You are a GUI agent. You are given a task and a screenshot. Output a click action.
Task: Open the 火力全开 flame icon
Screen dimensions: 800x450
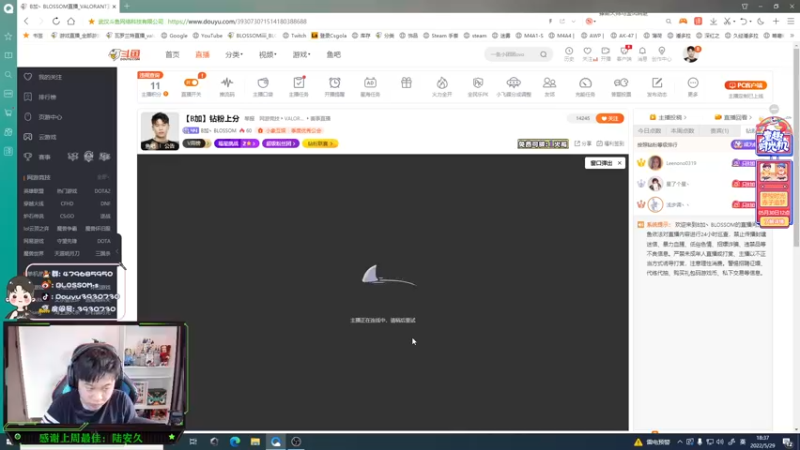coord(442,83)
